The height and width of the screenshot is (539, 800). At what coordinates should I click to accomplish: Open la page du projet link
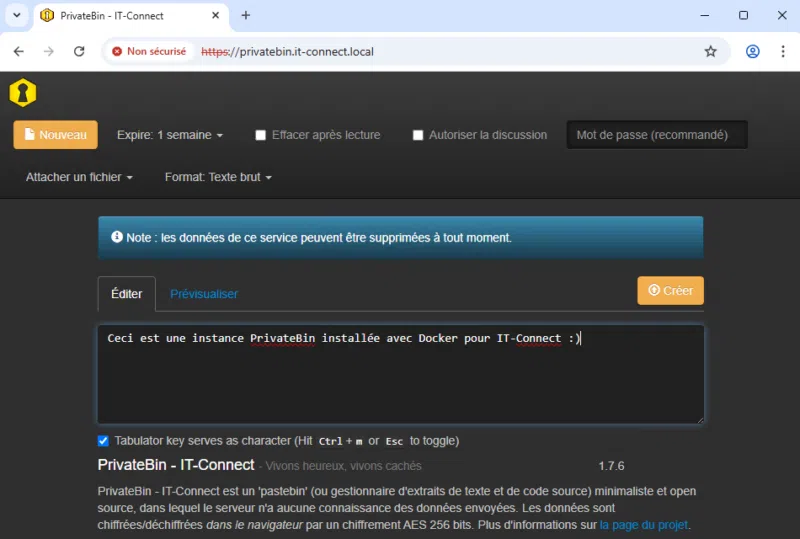click(x=643, y=525)
